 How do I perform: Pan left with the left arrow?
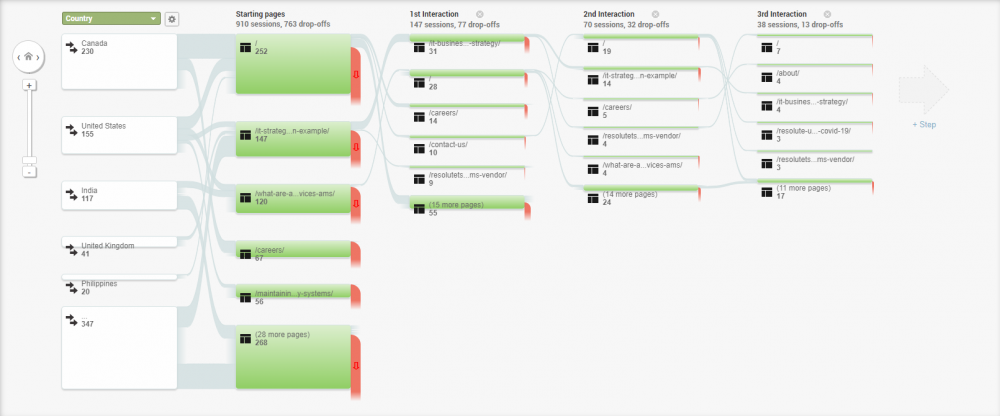(x=18, y=58)
